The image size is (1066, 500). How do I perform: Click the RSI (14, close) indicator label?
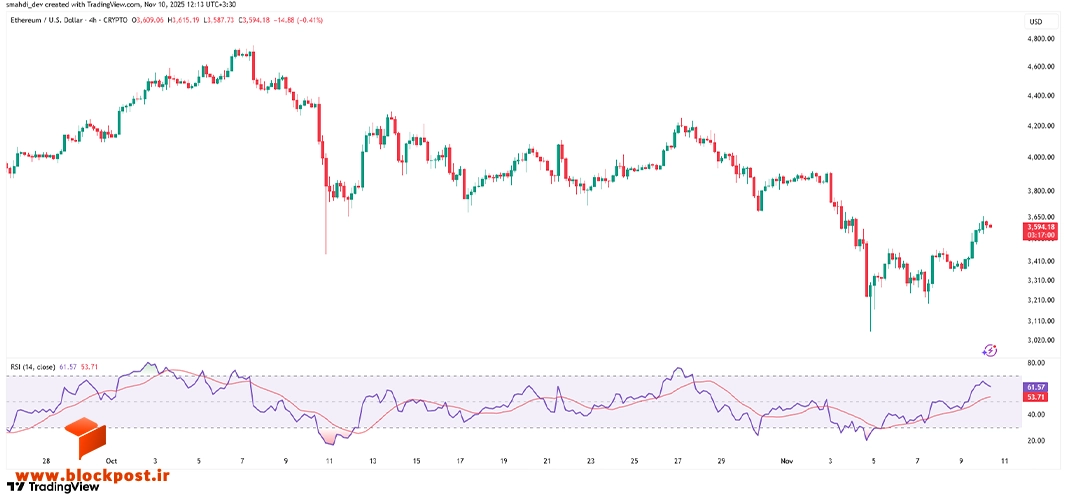click(x=34, y=367)
